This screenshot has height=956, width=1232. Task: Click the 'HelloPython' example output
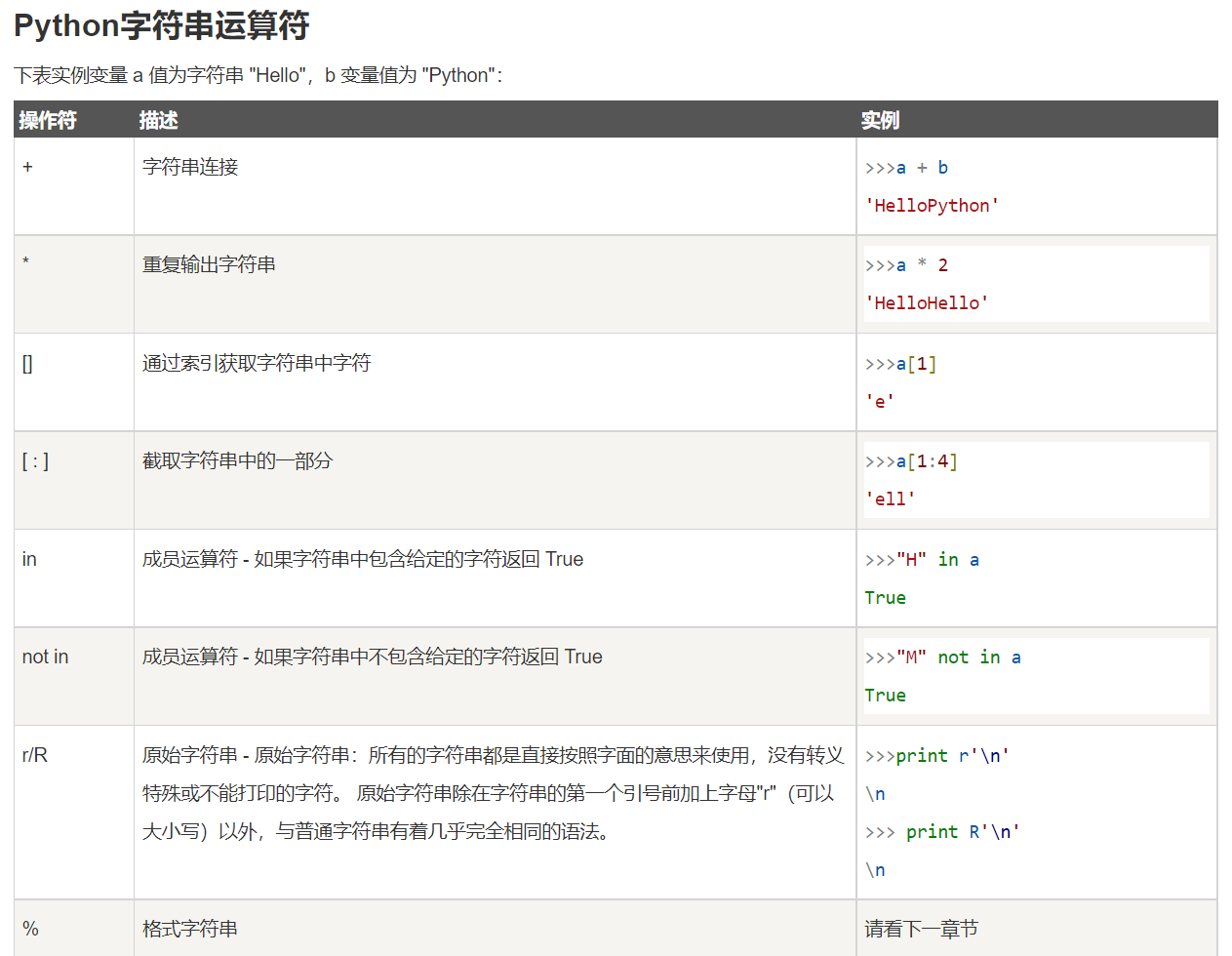point(932,206)
